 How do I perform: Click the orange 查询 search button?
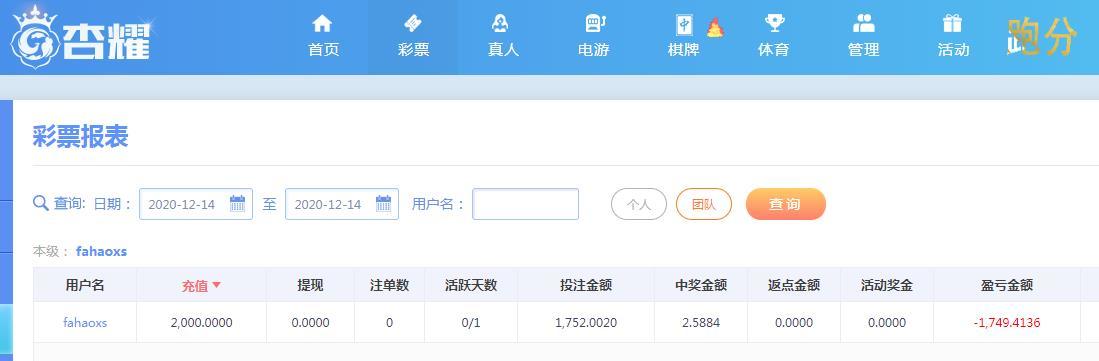(786, 204)
